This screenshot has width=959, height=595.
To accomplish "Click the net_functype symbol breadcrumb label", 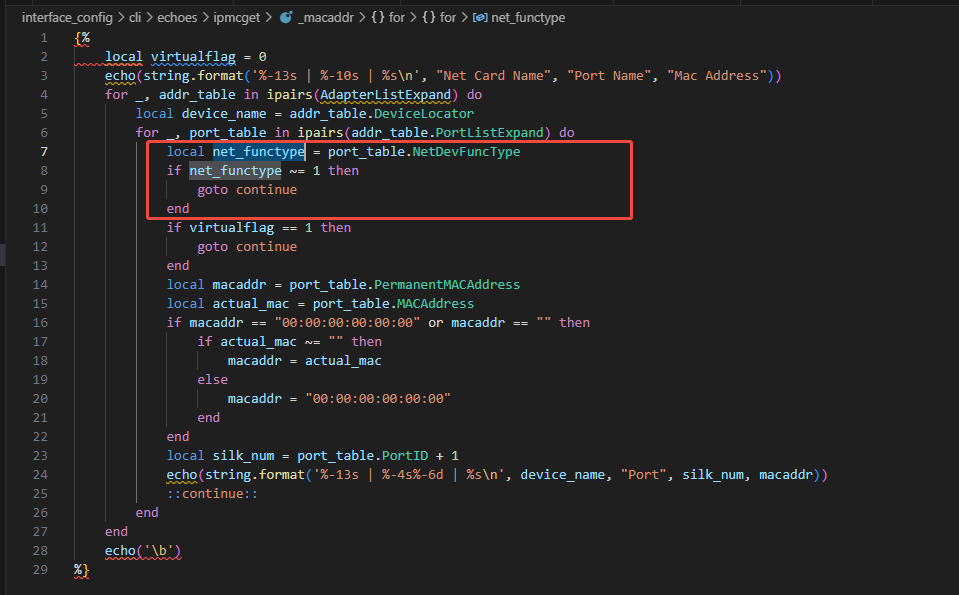I will (530, 18).
